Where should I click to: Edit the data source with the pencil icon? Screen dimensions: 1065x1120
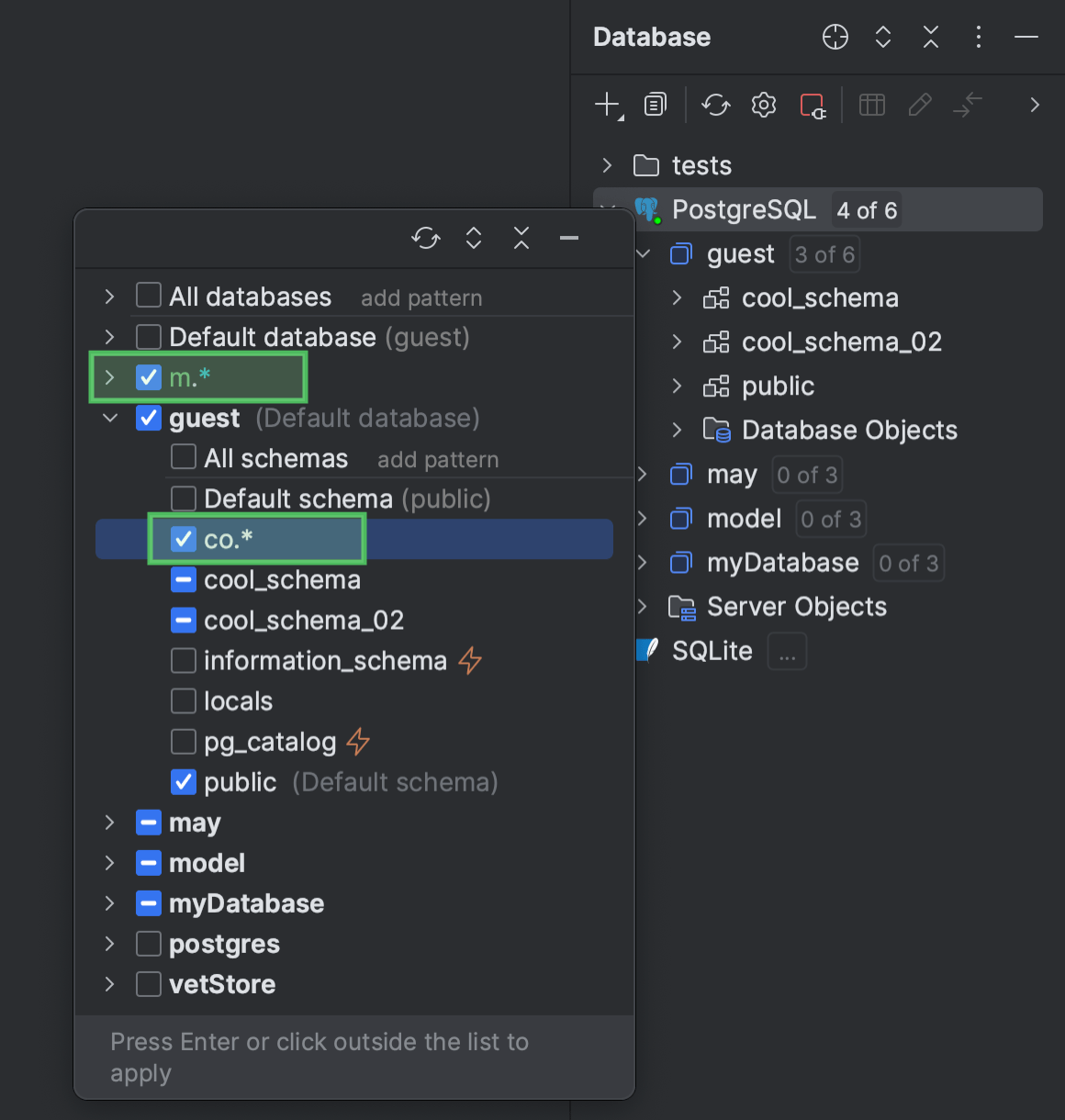[x=920, y=105]
